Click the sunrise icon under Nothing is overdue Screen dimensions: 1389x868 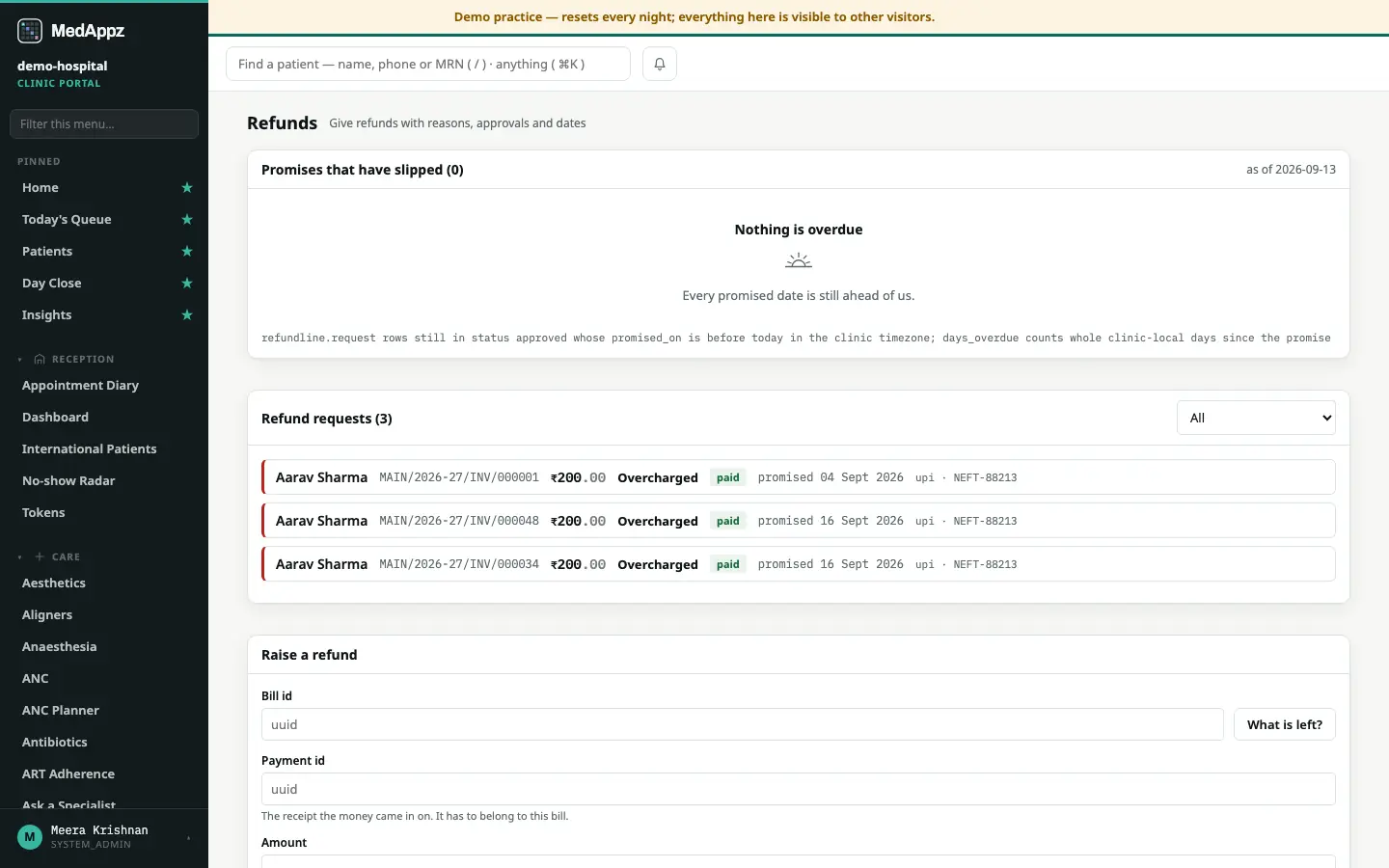coord(799,260)
